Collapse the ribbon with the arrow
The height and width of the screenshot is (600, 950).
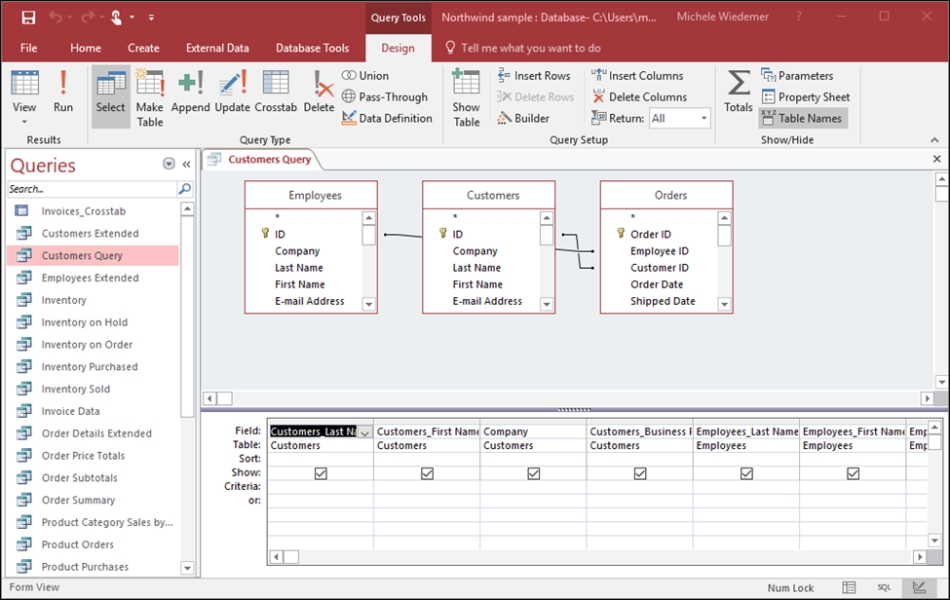935,140
